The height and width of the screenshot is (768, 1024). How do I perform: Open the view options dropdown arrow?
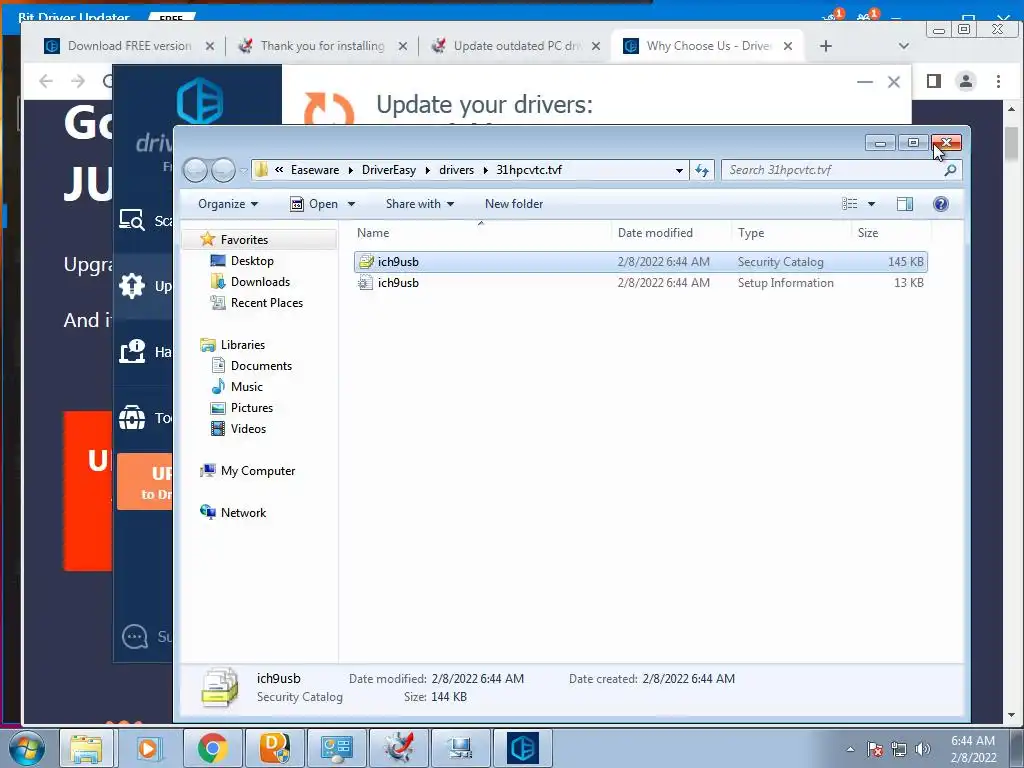[871, 204]
